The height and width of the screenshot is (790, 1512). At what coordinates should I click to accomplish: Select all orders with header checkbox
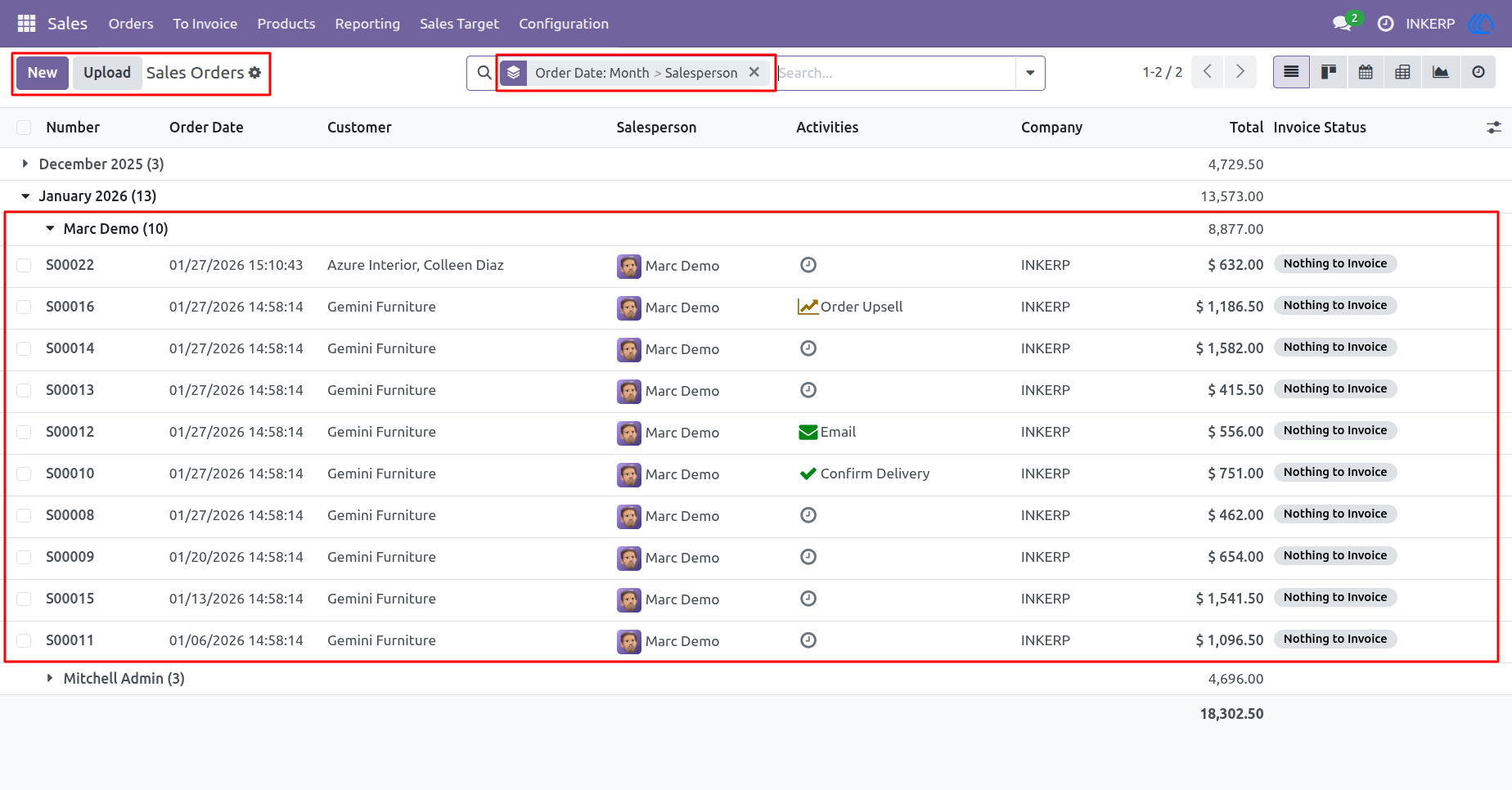click(x=24, y=128)
